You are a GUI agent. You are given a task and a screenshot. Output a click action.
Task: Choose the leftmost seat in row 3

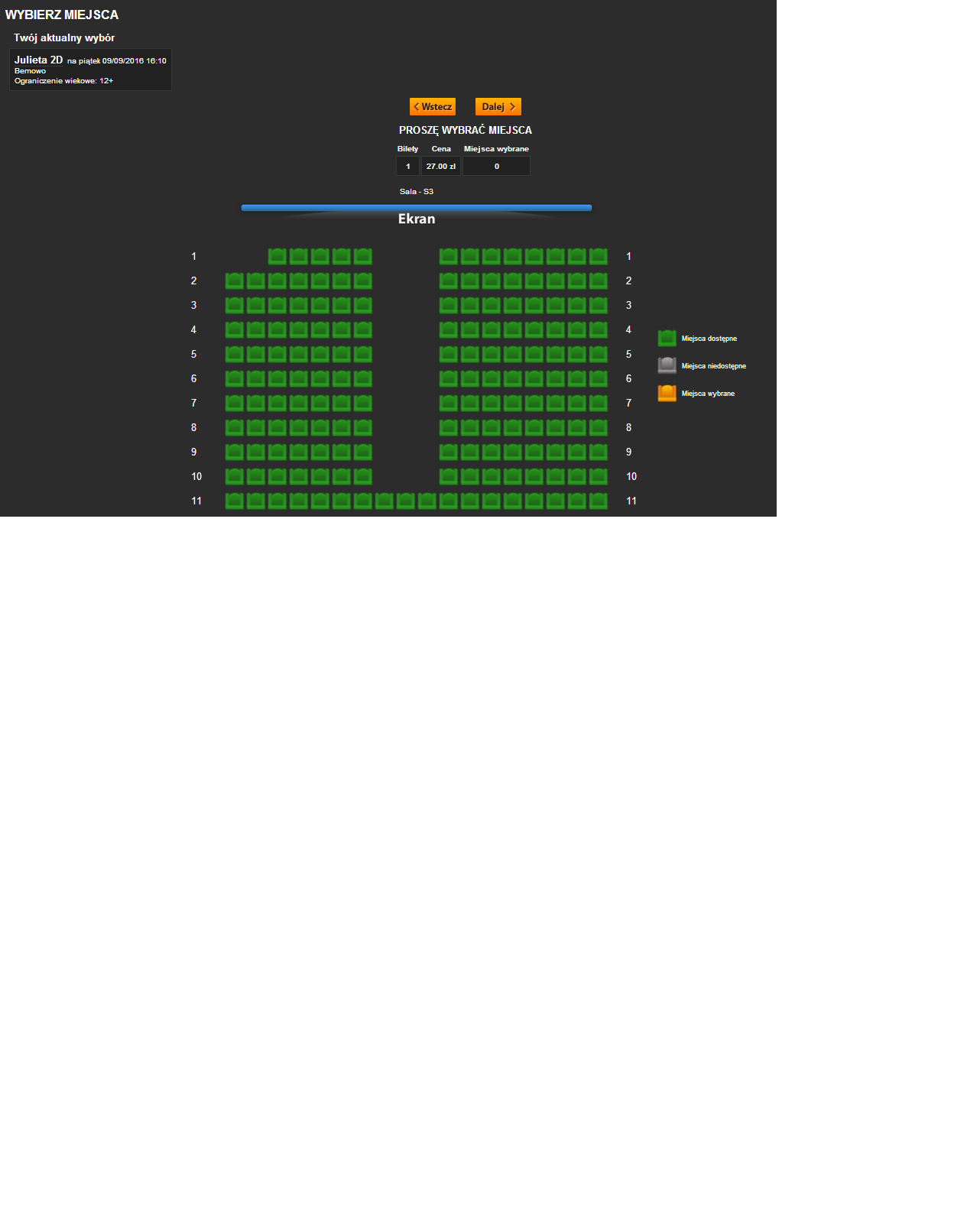click(x=235, y=306)
